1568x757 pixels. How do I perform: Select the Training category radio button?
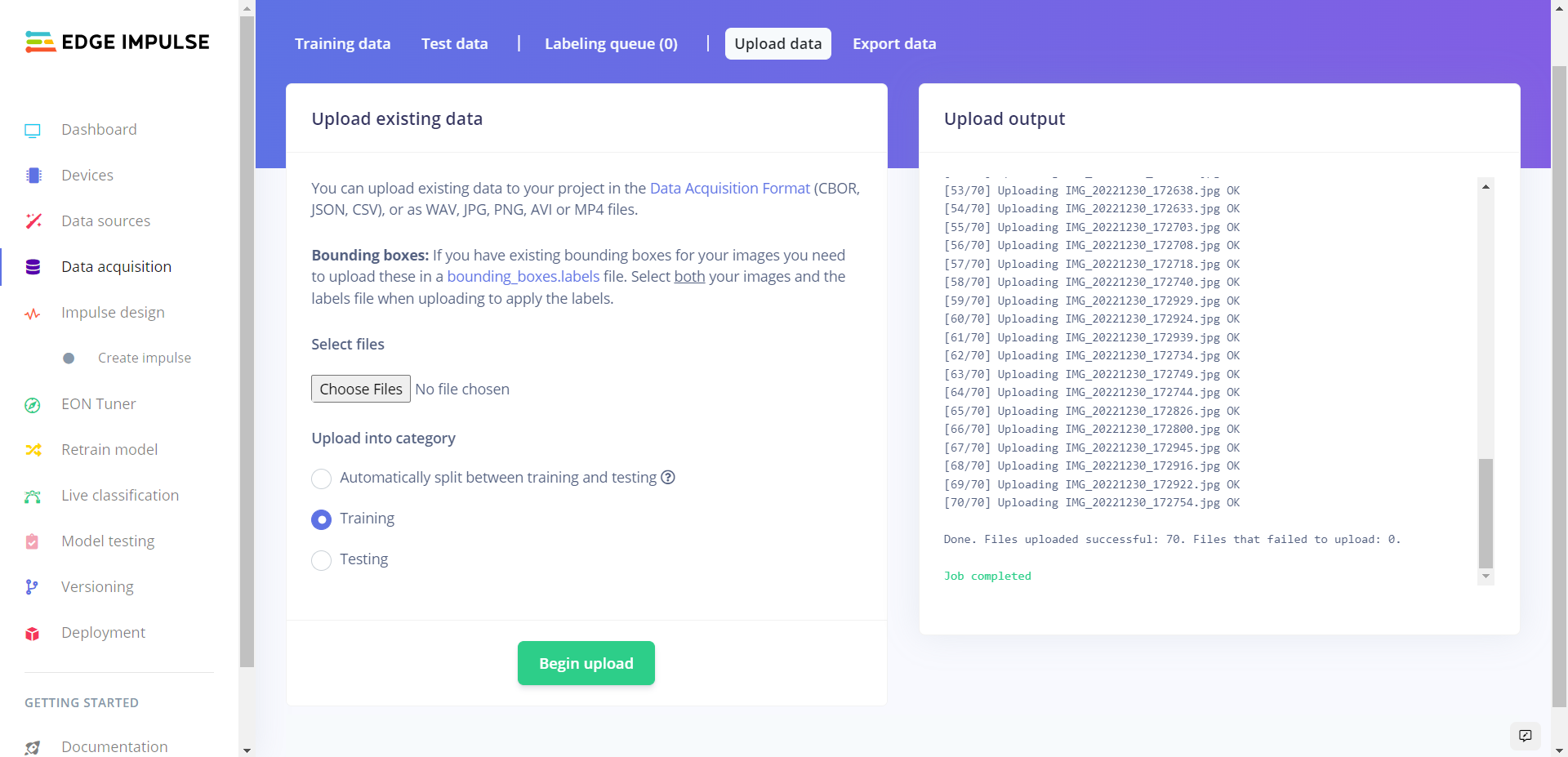[x=322, y=519]
